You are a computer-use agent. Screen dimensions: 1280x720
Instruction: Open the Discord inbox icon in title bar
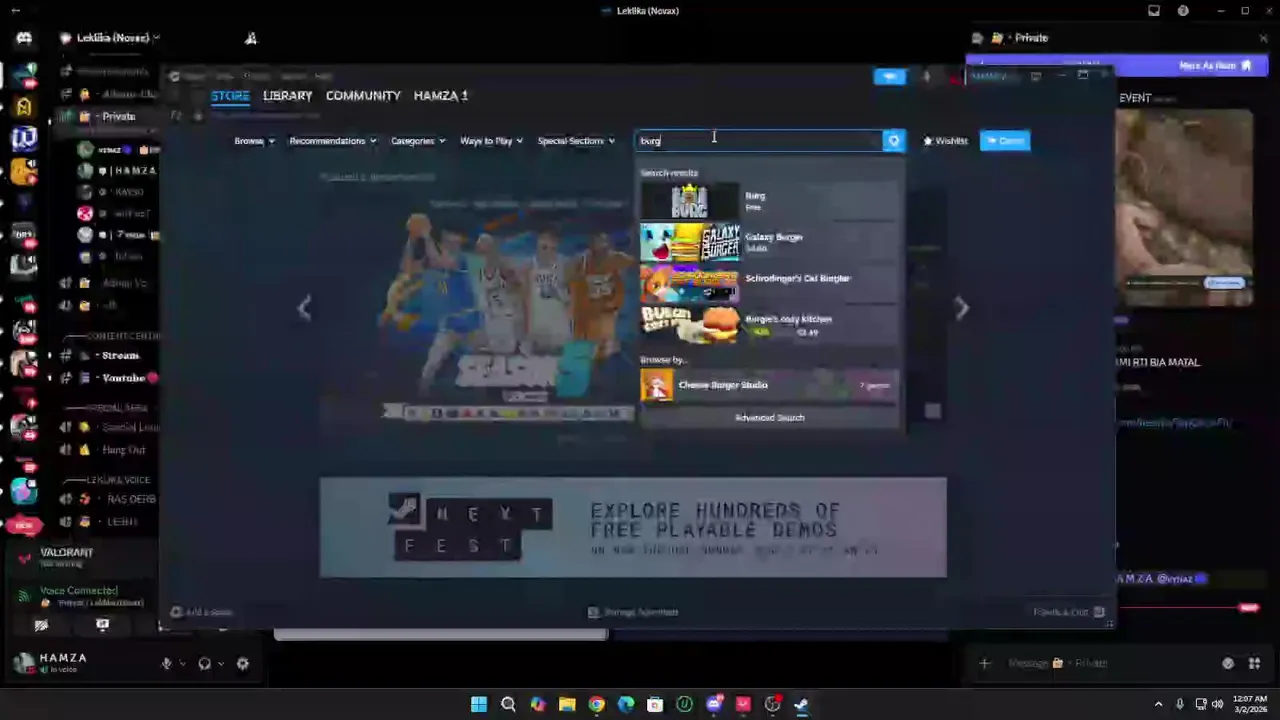coord(1154,11)
